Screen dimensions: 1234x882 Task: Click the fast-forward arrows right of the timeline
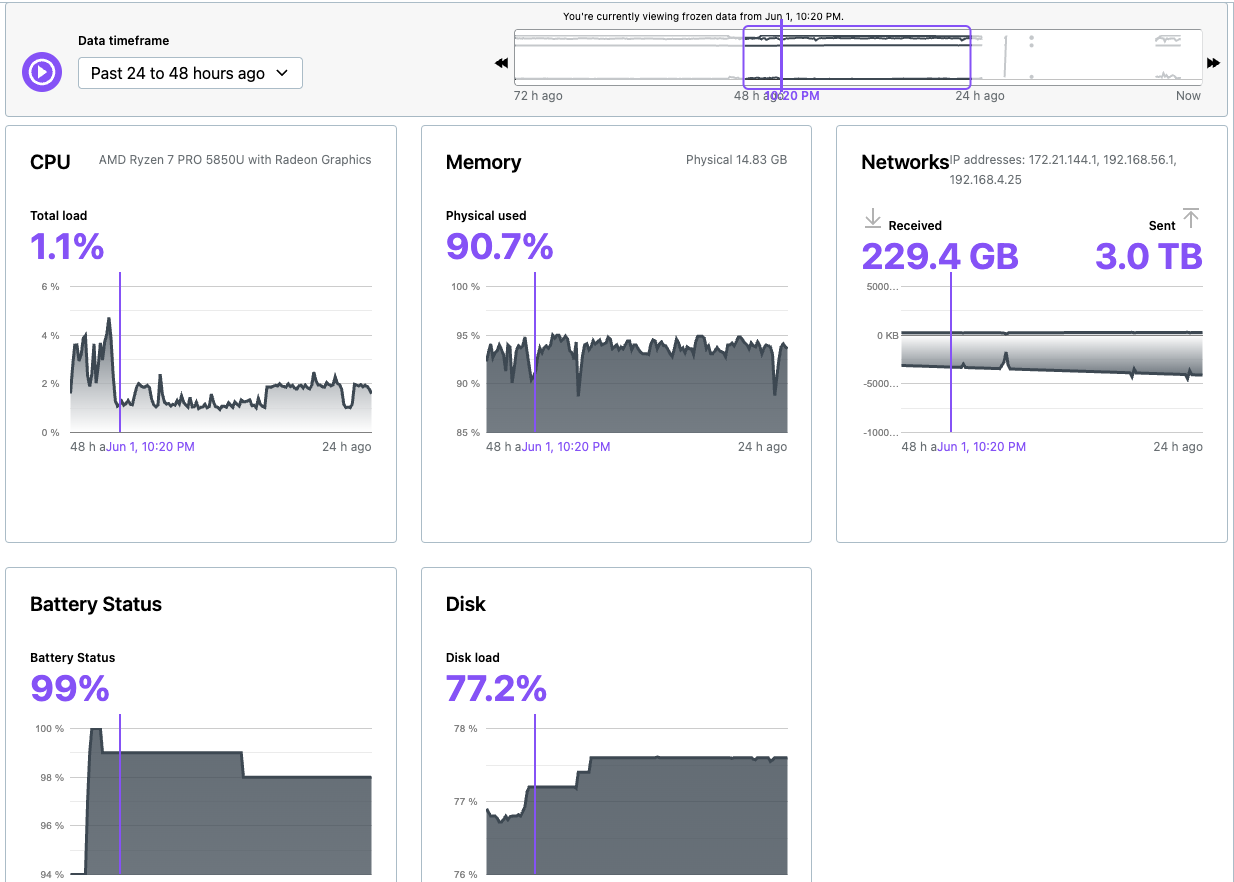point(1213,63)
